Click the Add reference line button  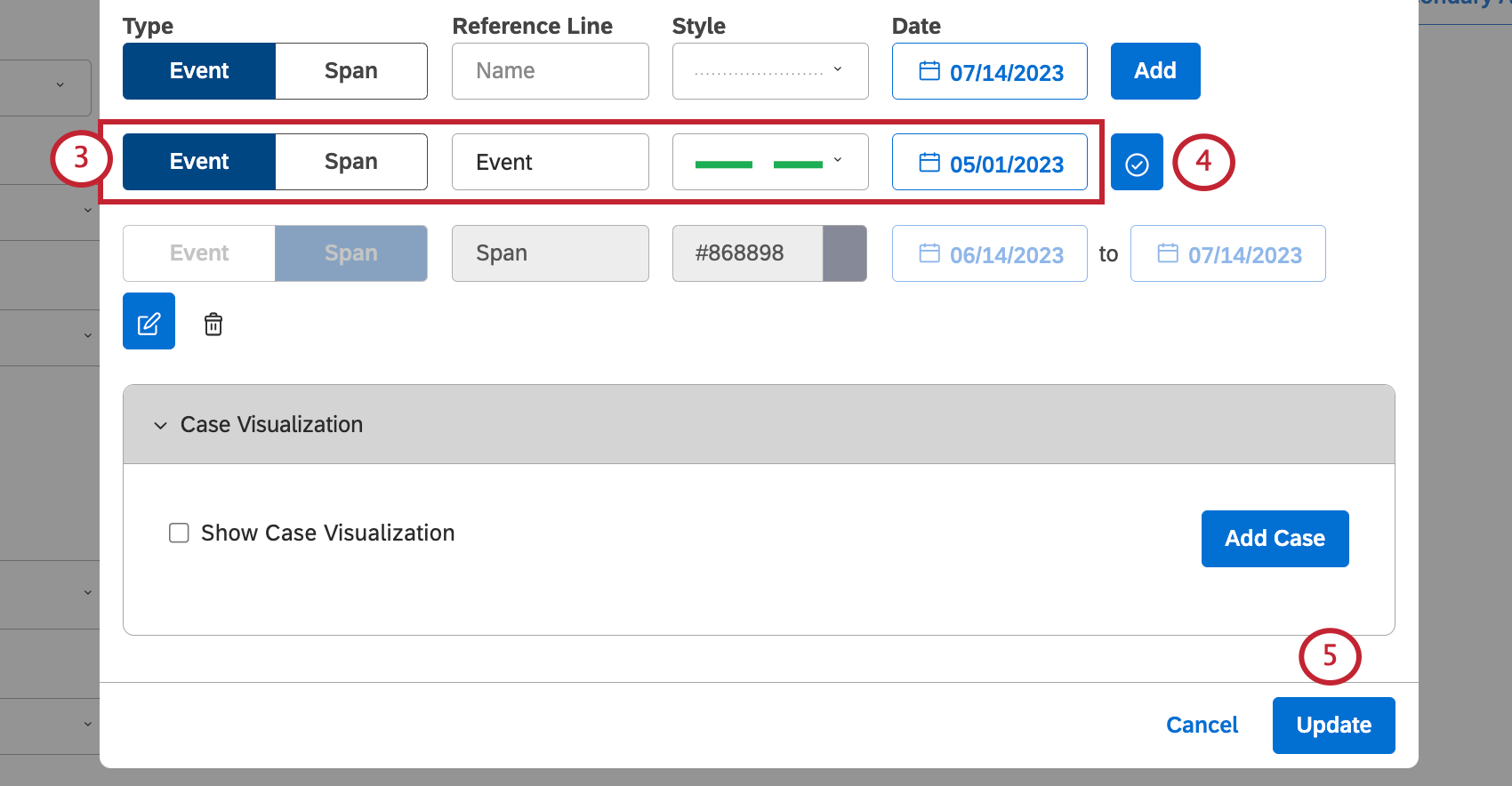(1155, 71)
